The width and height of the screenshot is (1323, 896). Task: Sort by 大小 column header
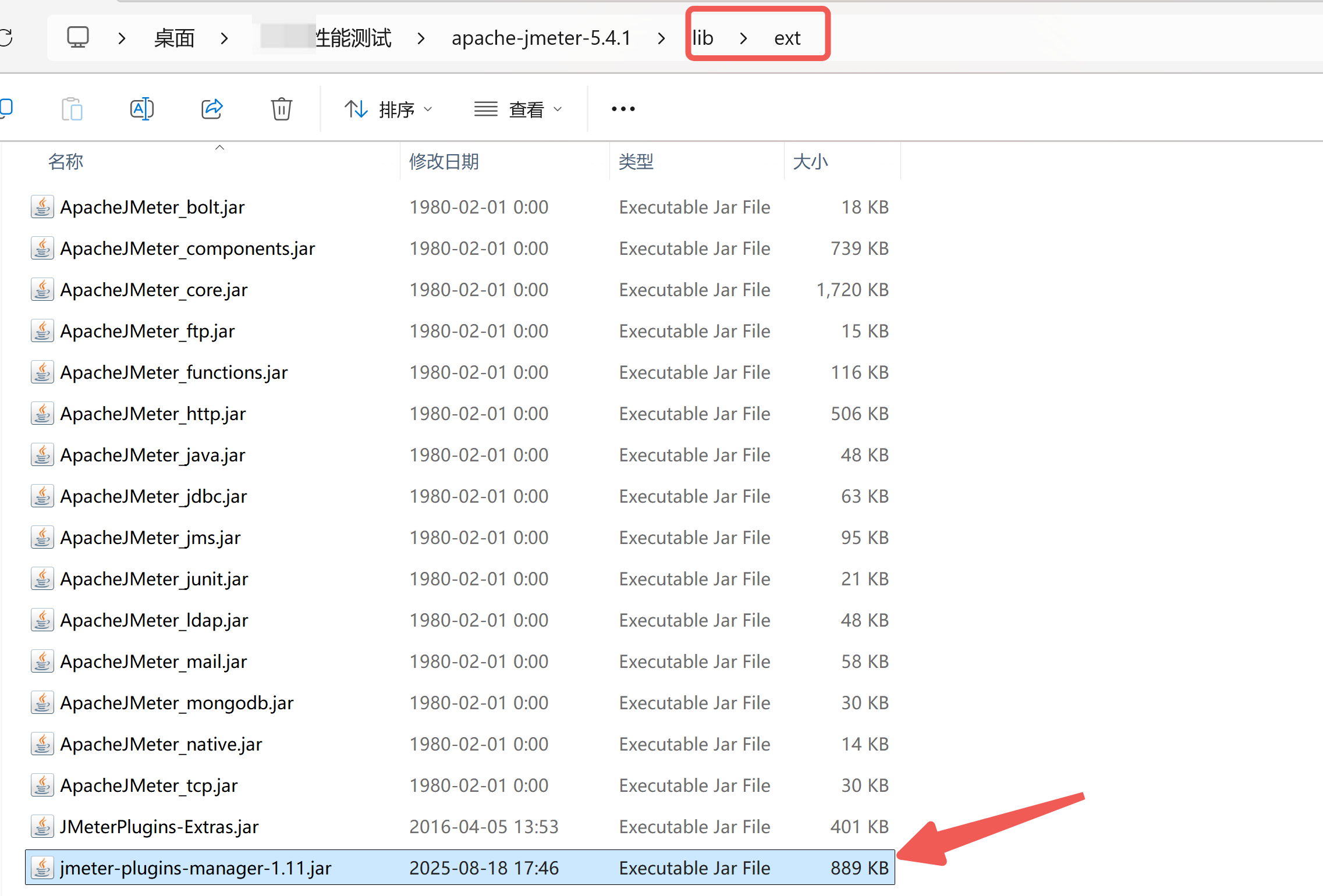(810, 161)
